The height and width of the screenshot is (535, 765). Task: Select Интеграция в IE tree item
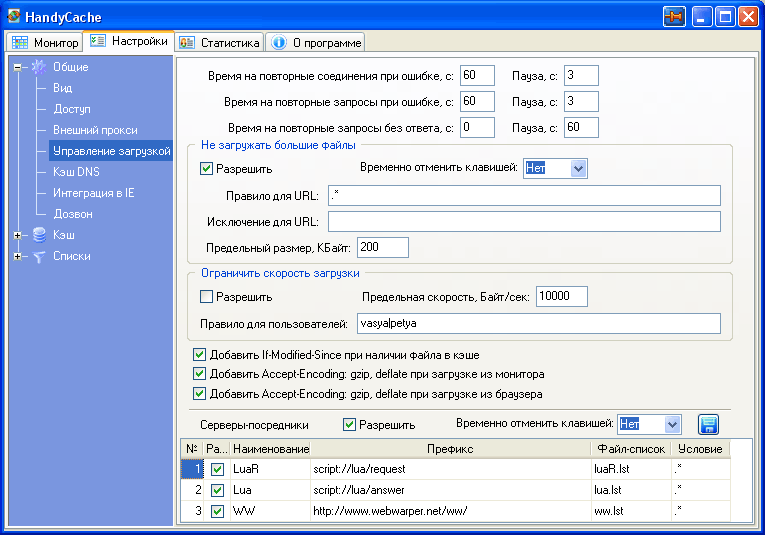tap(94, 193)
